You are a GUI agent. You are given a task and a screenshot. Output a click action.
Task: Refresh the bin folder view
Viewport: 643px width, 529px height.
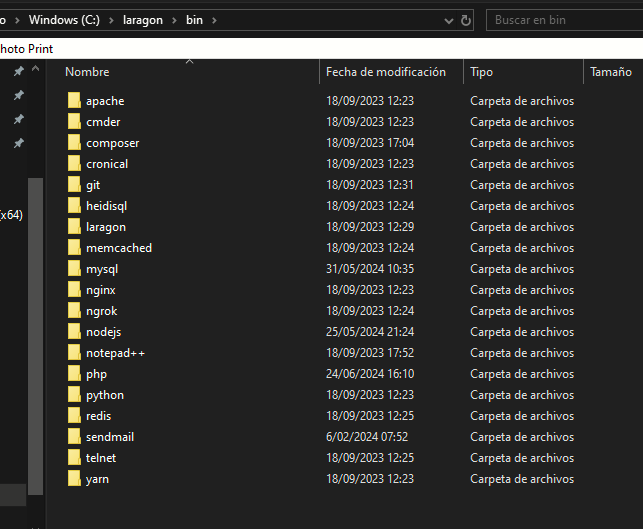coord(466,20)
